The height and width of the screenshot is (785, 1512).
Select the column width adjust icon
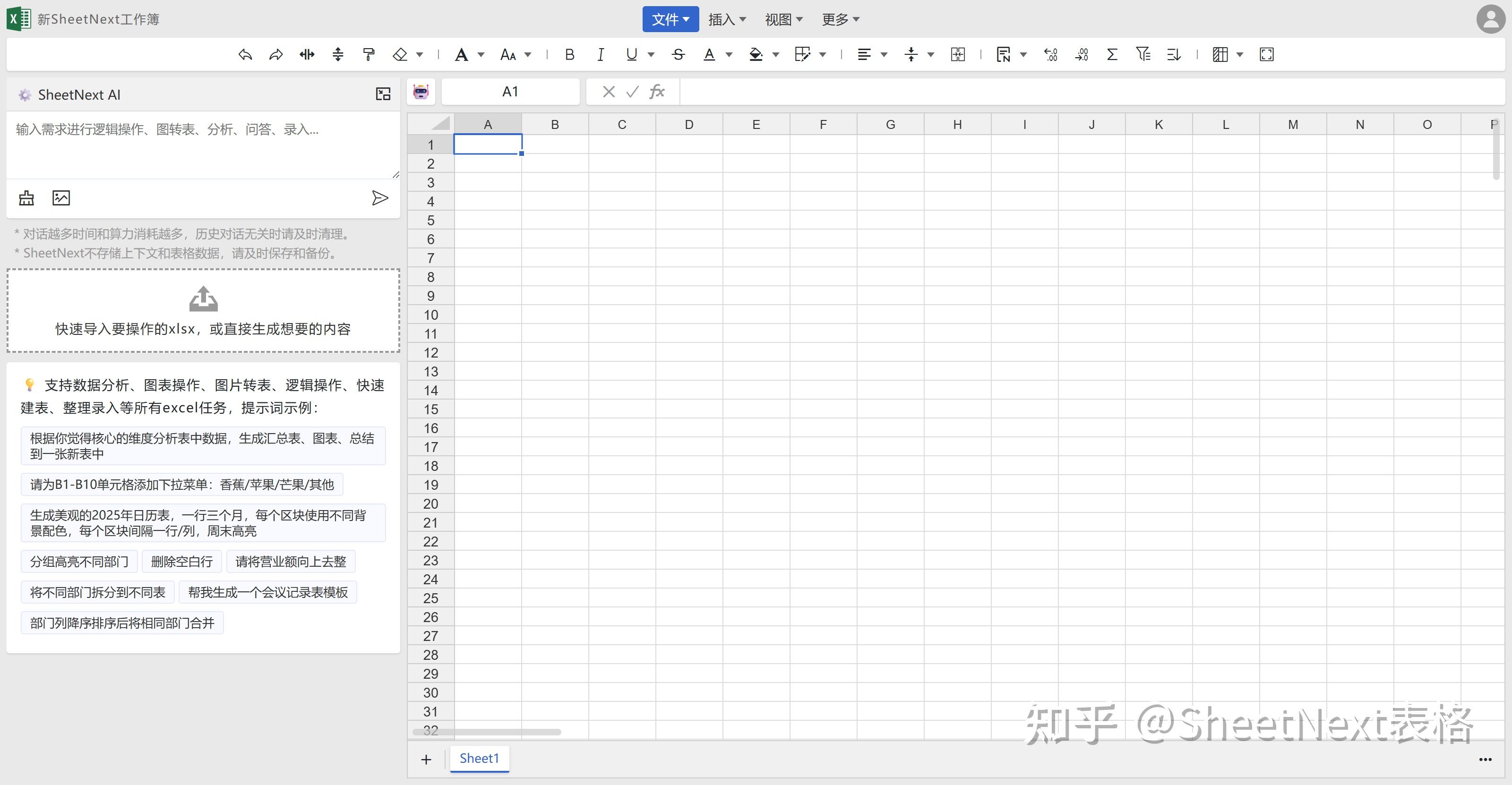click(x=307, y=55)
